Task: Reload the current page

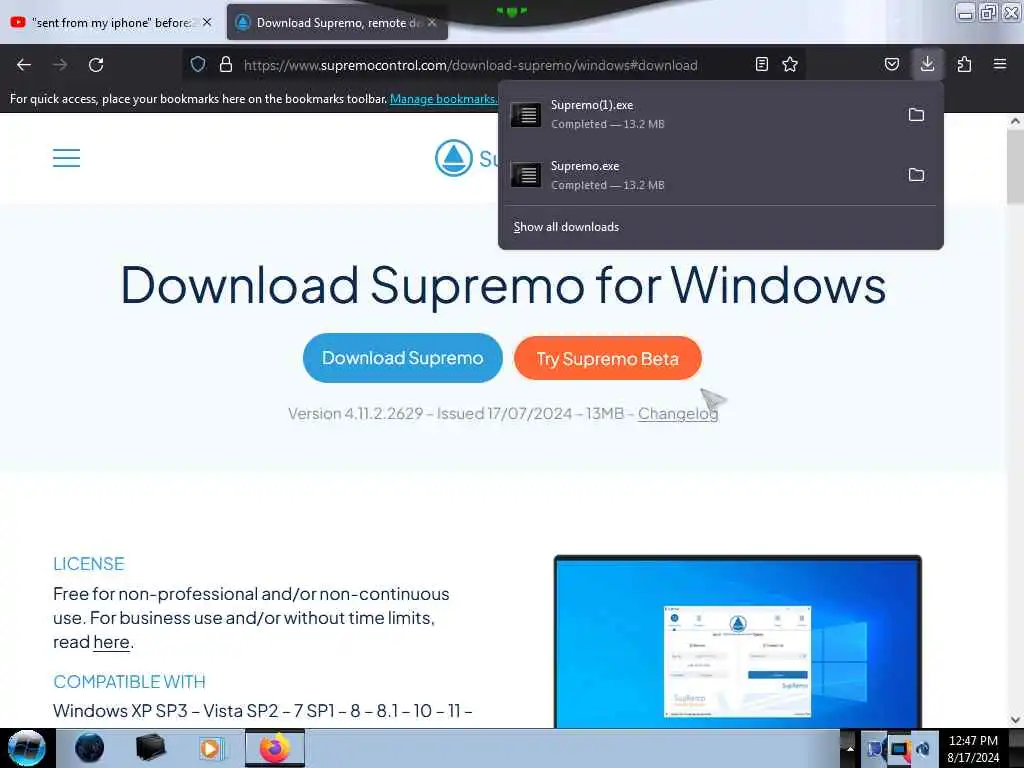Action: 96,65
